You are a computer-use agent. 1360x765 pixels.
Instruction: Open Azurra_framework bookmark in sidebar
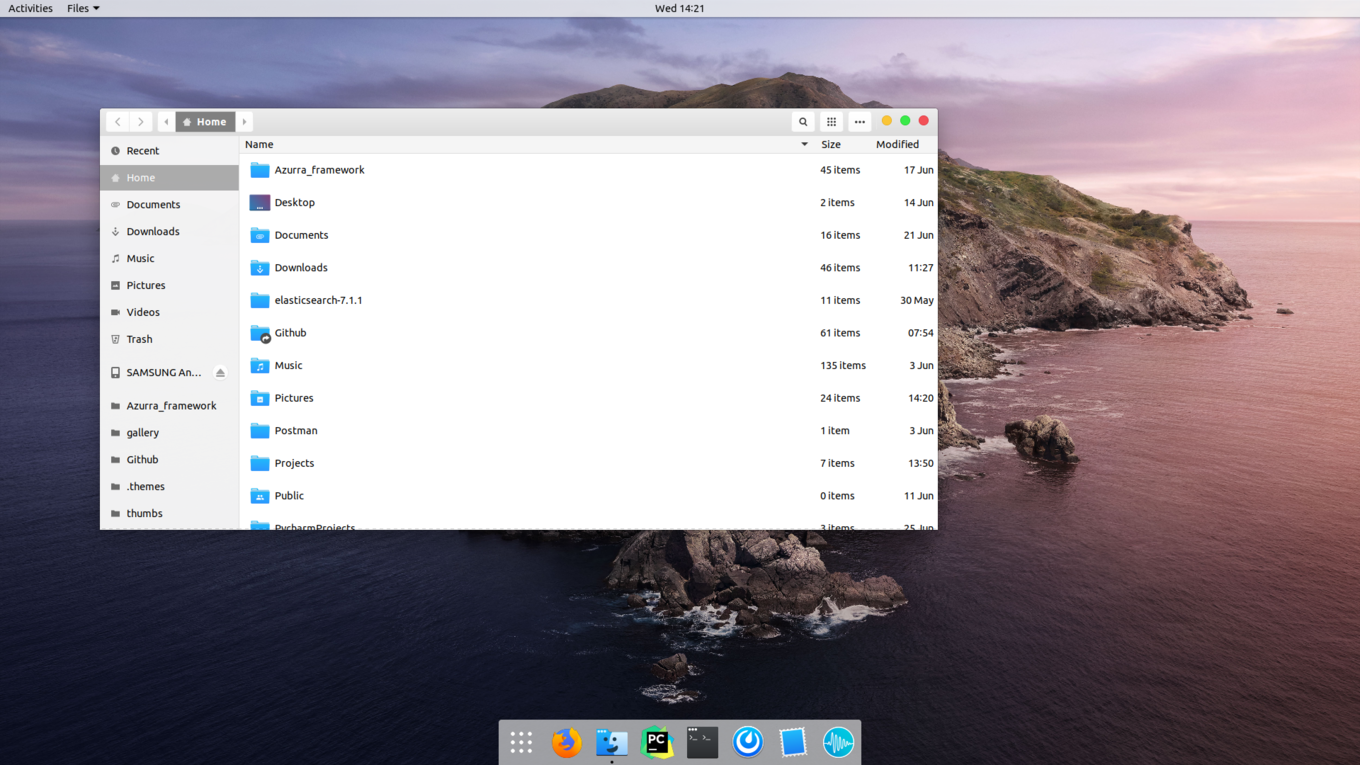click(x=169, y=406)
